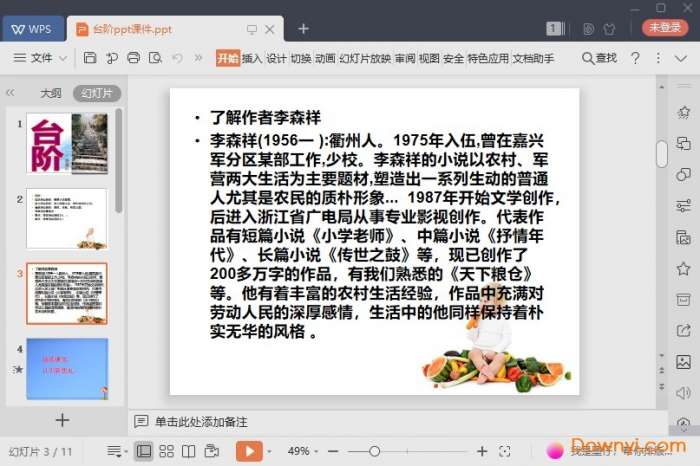The width and height of the screenshot is (700, 466).
Task: Open the 特色应用 ribbon tab
Action: point(488,58)
